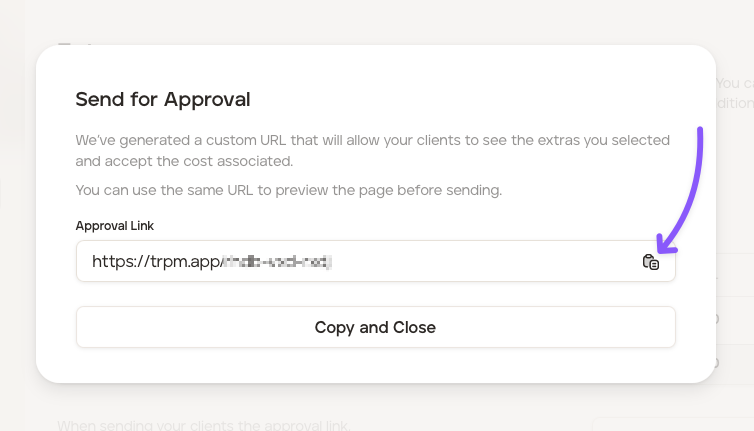Image resolution: width=754 pixels, height=431 pixels.
Task: Click the Send for Approval dialog heading
Action: pos(163,99)
